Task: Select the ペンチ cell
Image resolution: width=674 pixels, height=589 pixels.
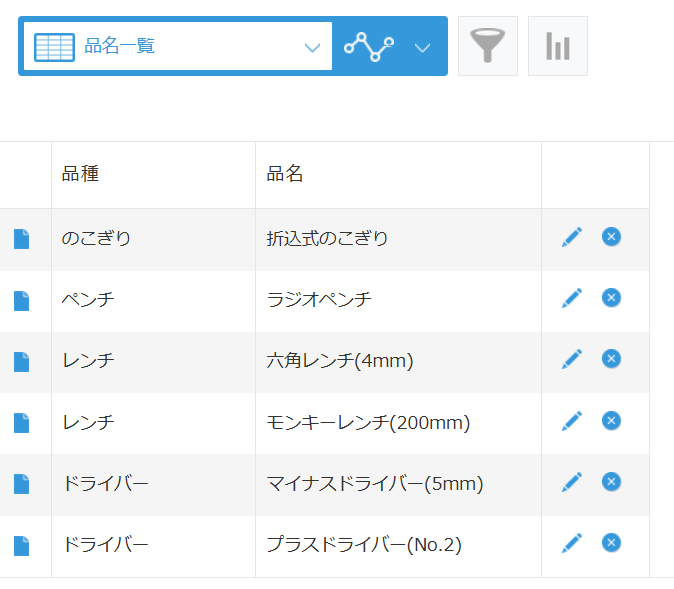Action: point(153,301)
